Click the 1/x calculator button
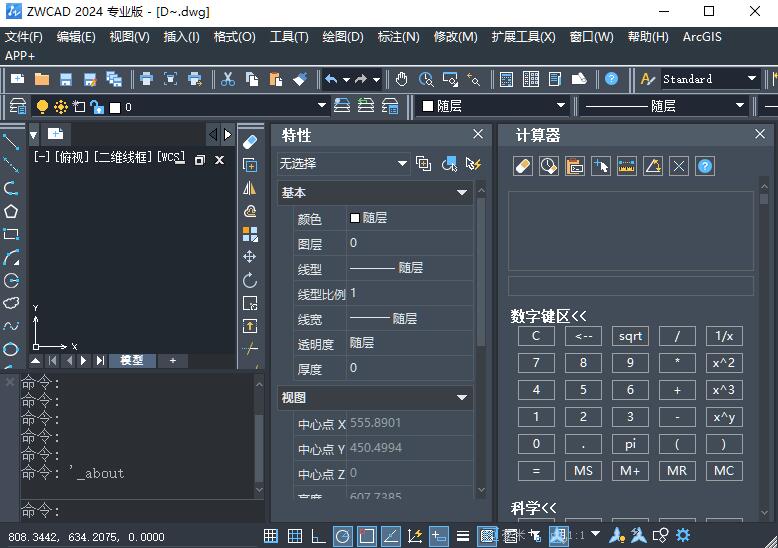Screen dimensions: 778x548 pyautogui.click(x=724, y=336)
